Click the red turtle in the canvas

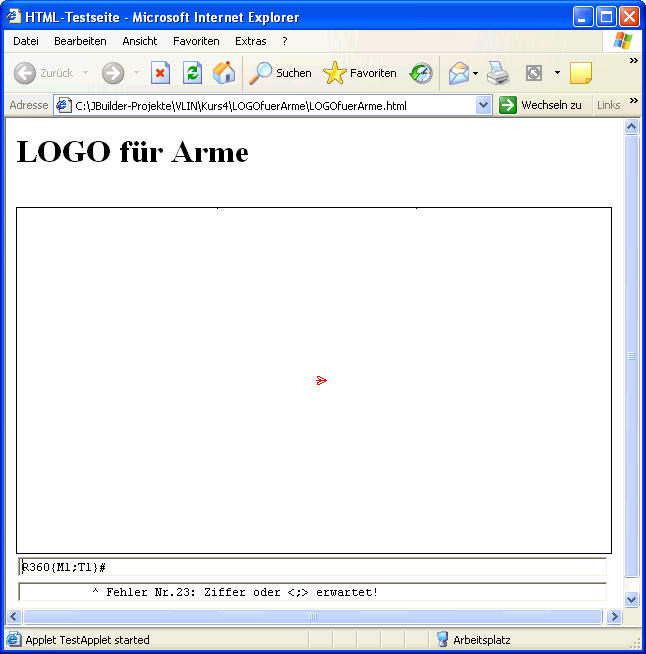321,380
